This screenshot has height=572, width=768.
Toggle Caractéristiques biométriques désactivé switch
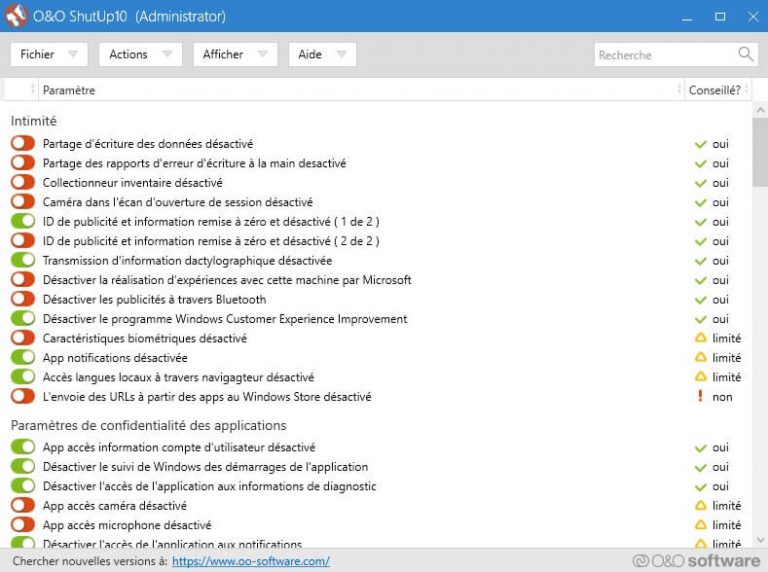(23, 338)
